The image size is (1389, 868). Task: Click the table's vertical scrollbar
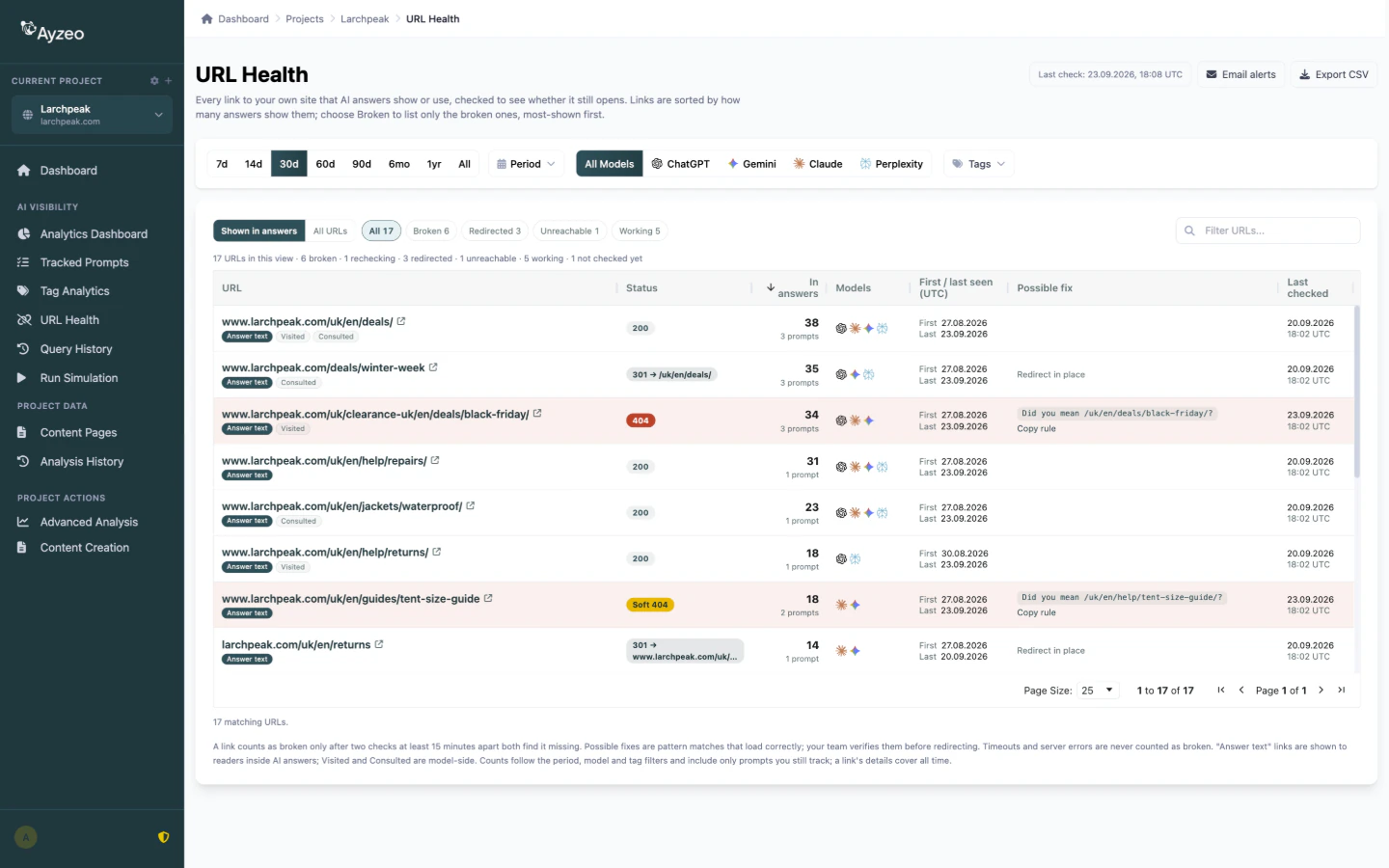pos(1357,392)
